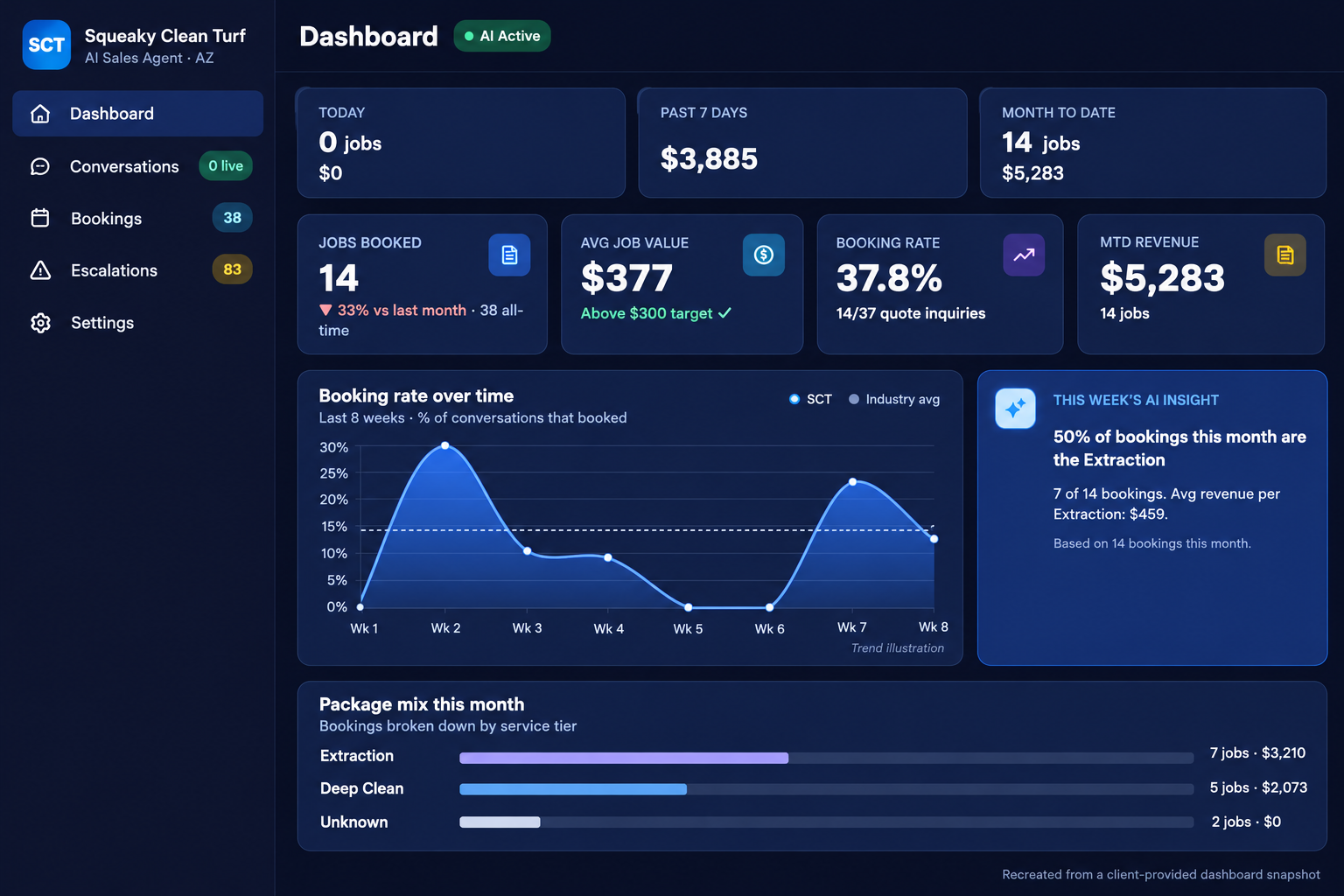The image size is (1344, 896).
Task: Click the 'Based on 14 bookings this month.' note
Action: (x=1152, y=543)
